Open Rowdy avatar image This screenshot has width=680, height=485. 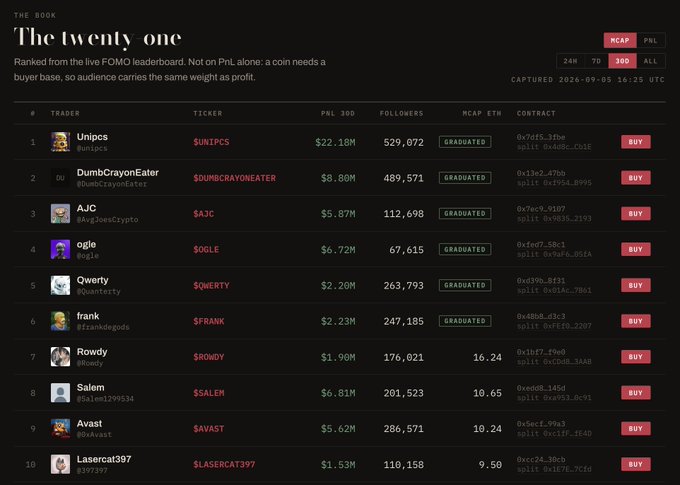[60, 357]
